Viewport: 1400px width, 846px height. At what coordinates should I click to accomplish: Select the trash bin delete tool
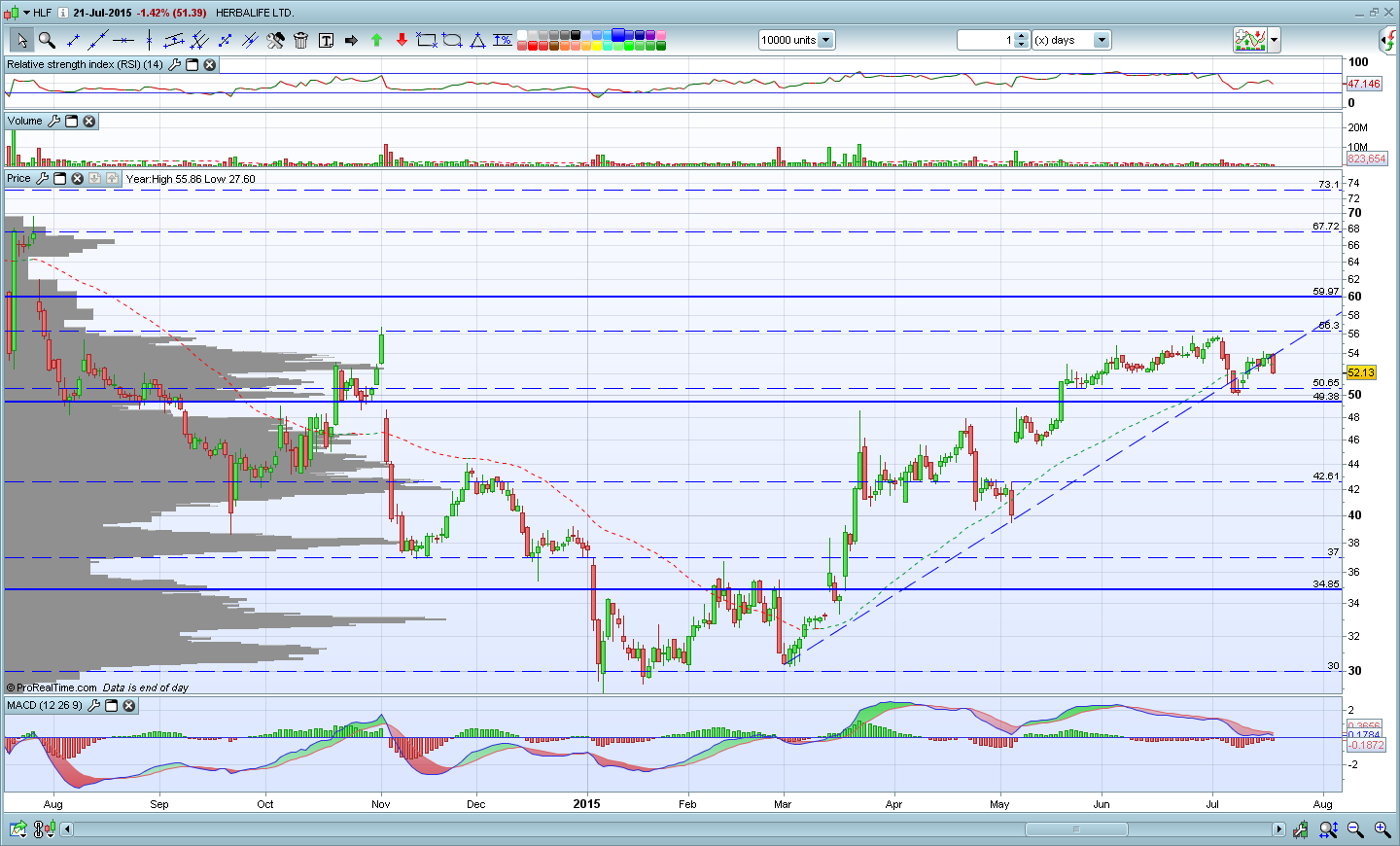pos(300,40)
